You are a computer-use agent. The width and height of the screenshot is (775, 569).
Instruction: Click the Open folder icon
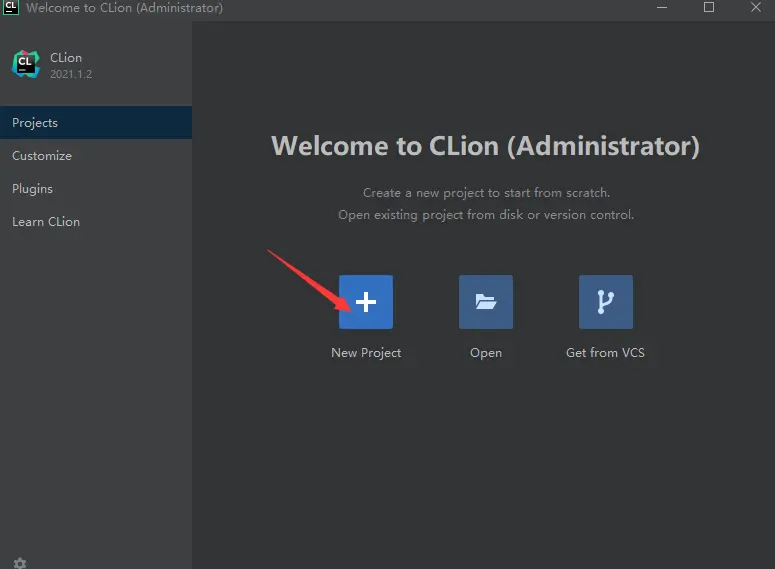[x=486, y=302]
